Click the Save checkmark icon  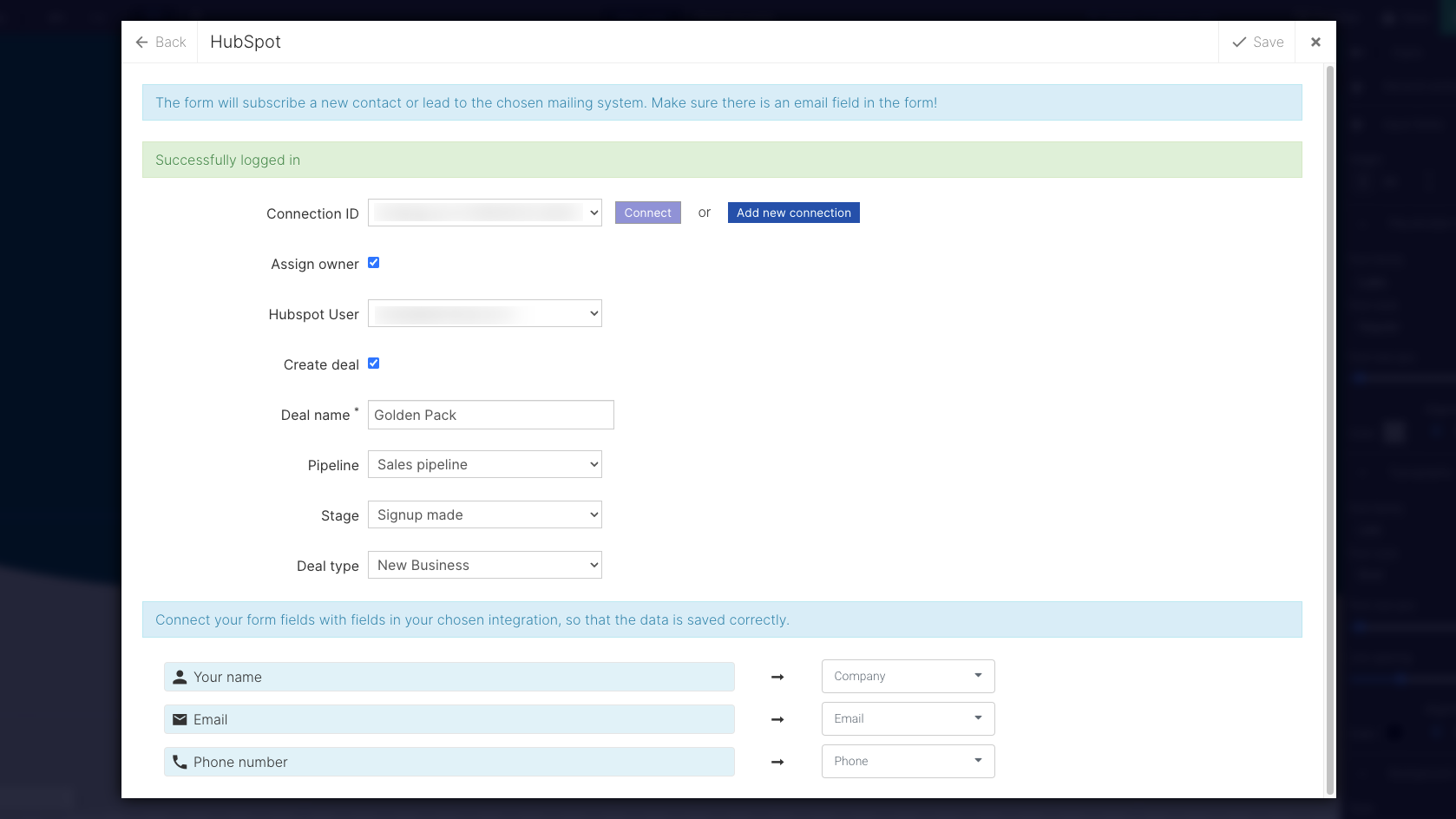click(1239, 43)
